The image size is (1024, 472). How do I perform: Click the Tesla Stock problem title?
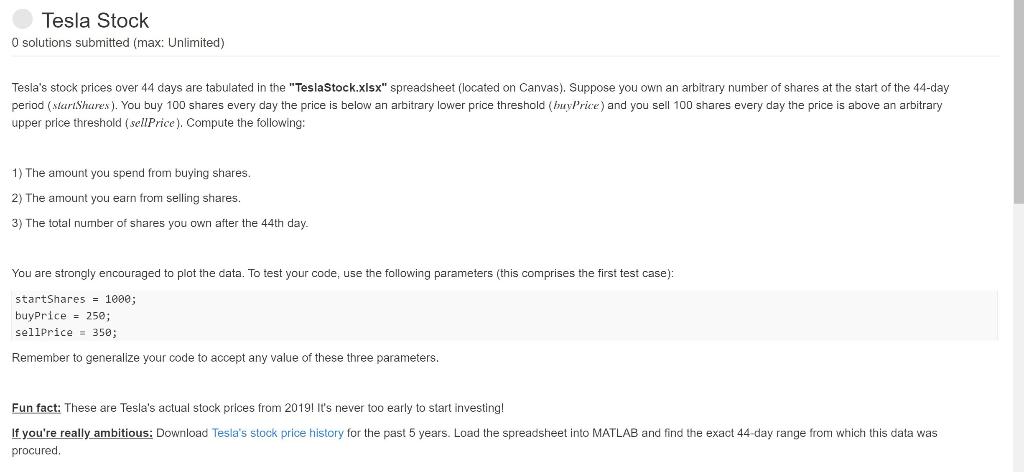95,20
